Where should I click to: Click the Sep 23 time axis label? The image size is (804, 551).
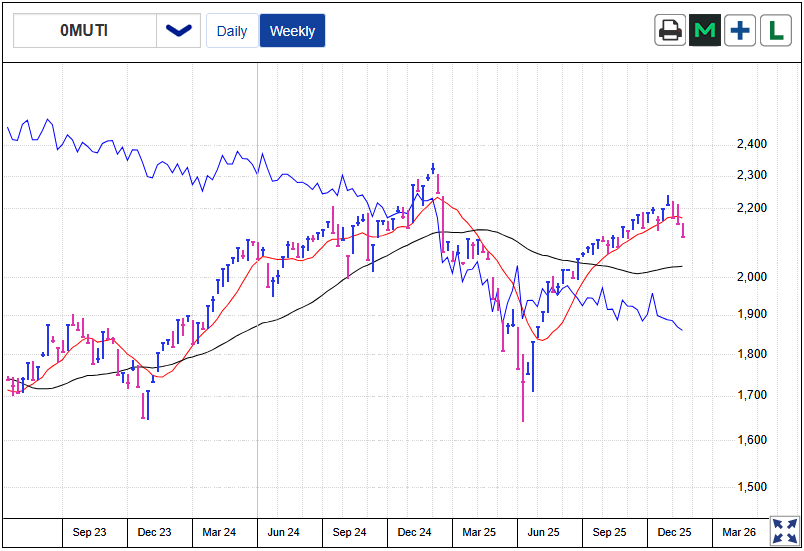pyautogui.click(x=89, y=532)
